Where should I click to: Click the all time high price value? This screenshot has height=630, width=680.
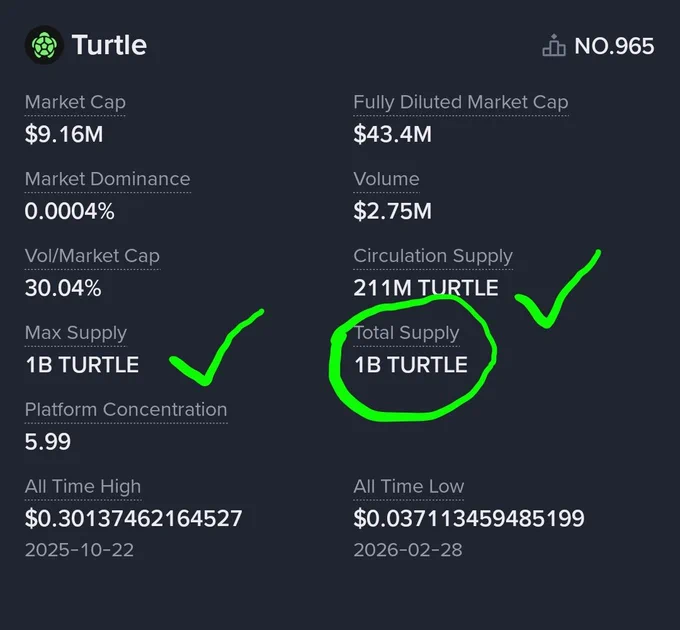[134, 519]
